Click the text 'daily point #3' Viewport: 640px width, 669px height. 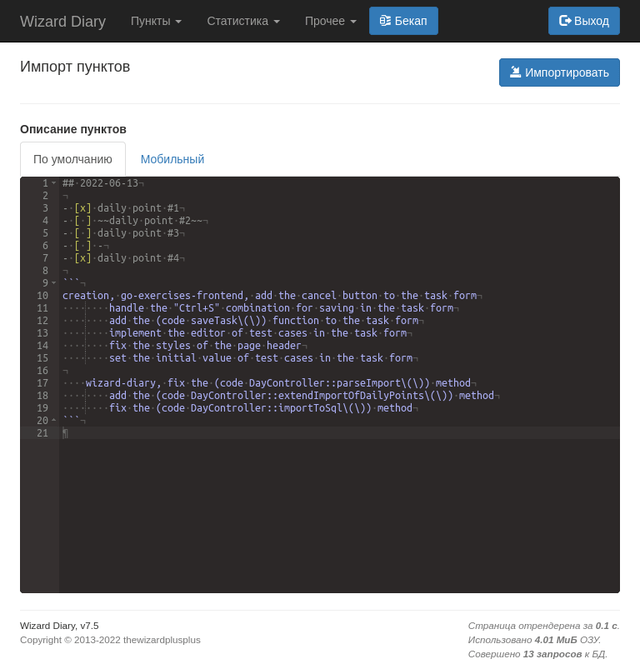[138, 233]
